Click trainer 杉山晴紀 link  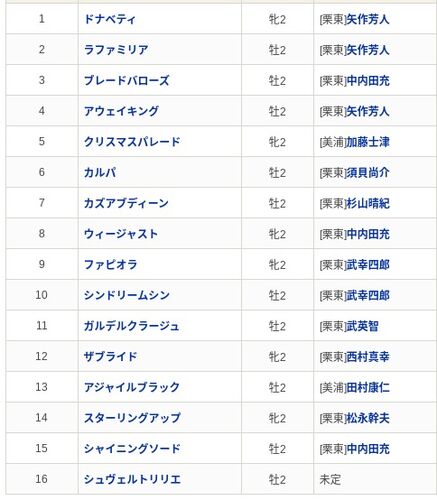368,204
